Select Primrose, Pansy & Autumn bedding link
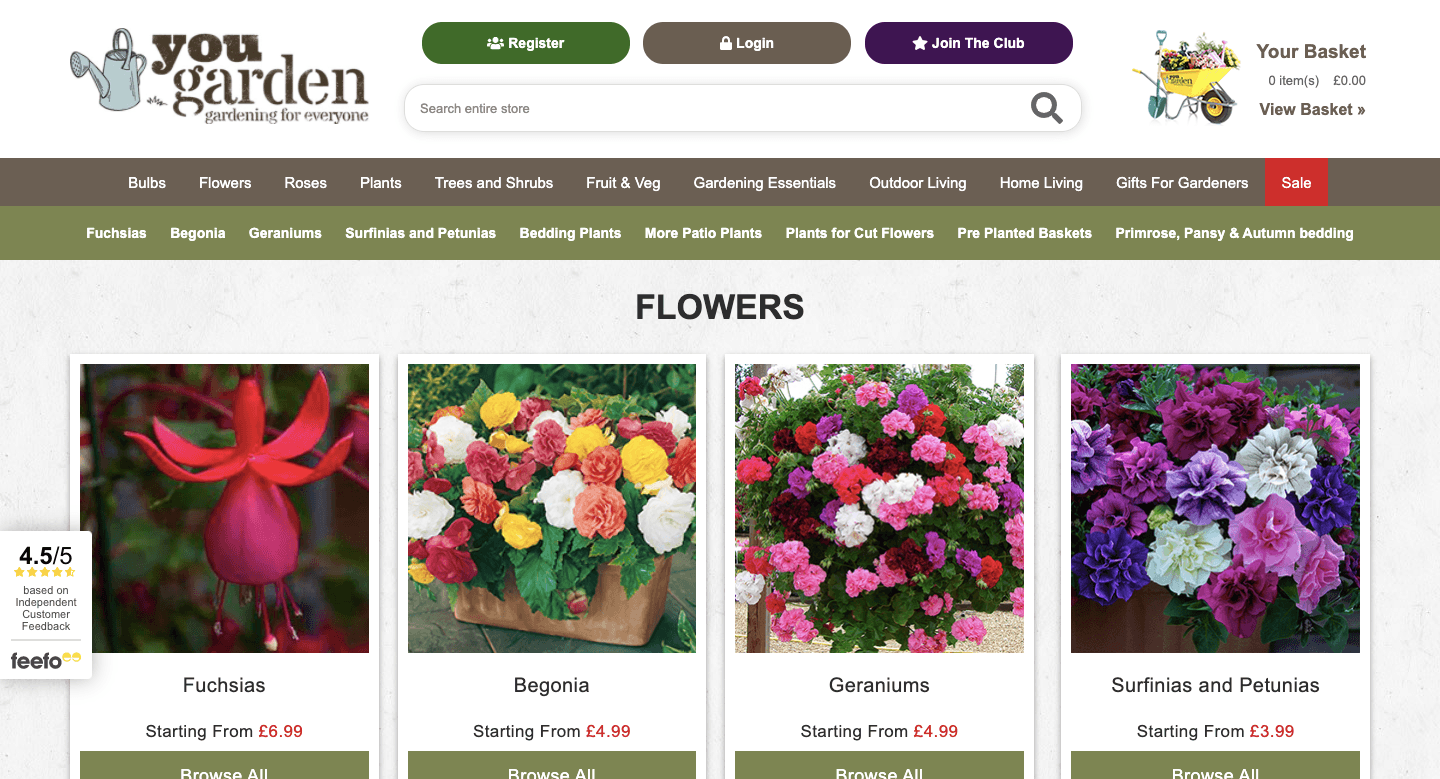This screenshot has width=1440, height=779. click(1234, 233)
